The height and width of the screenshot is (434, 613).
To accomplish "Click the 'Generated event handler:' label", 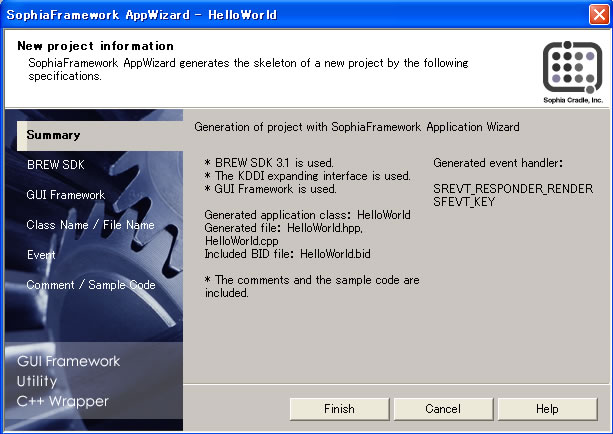I will [498, 163].
